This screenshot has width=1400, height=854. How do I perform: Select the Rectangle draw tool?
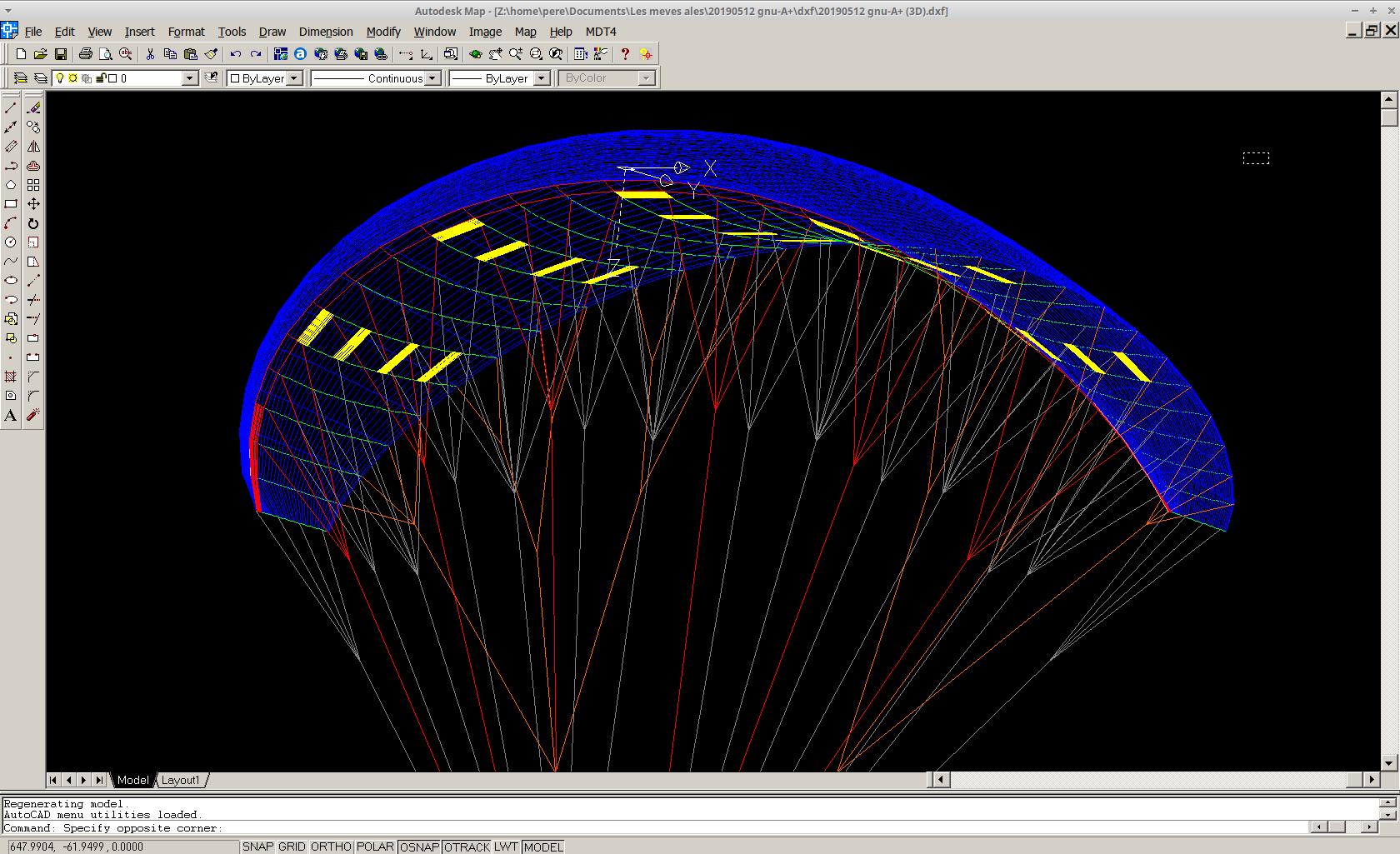tap(11, 204)
